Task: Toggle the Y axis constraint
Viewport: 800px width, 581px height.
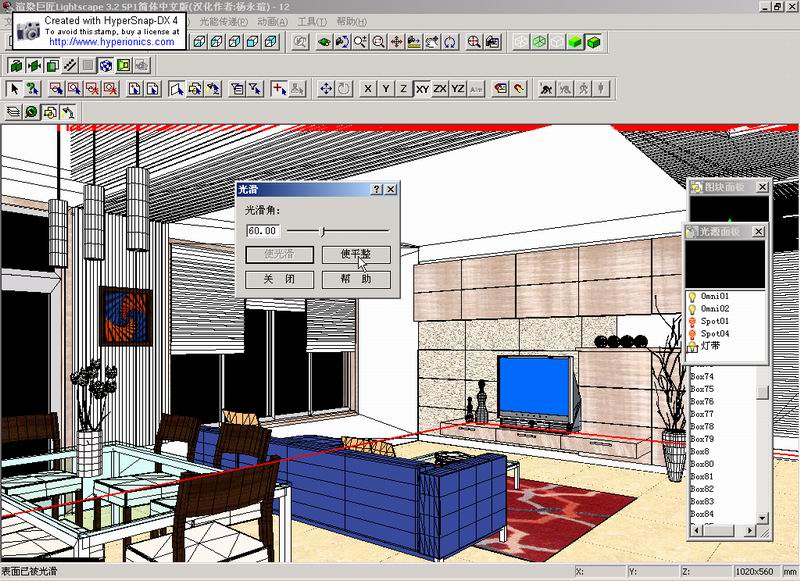Action: [386, 89]
